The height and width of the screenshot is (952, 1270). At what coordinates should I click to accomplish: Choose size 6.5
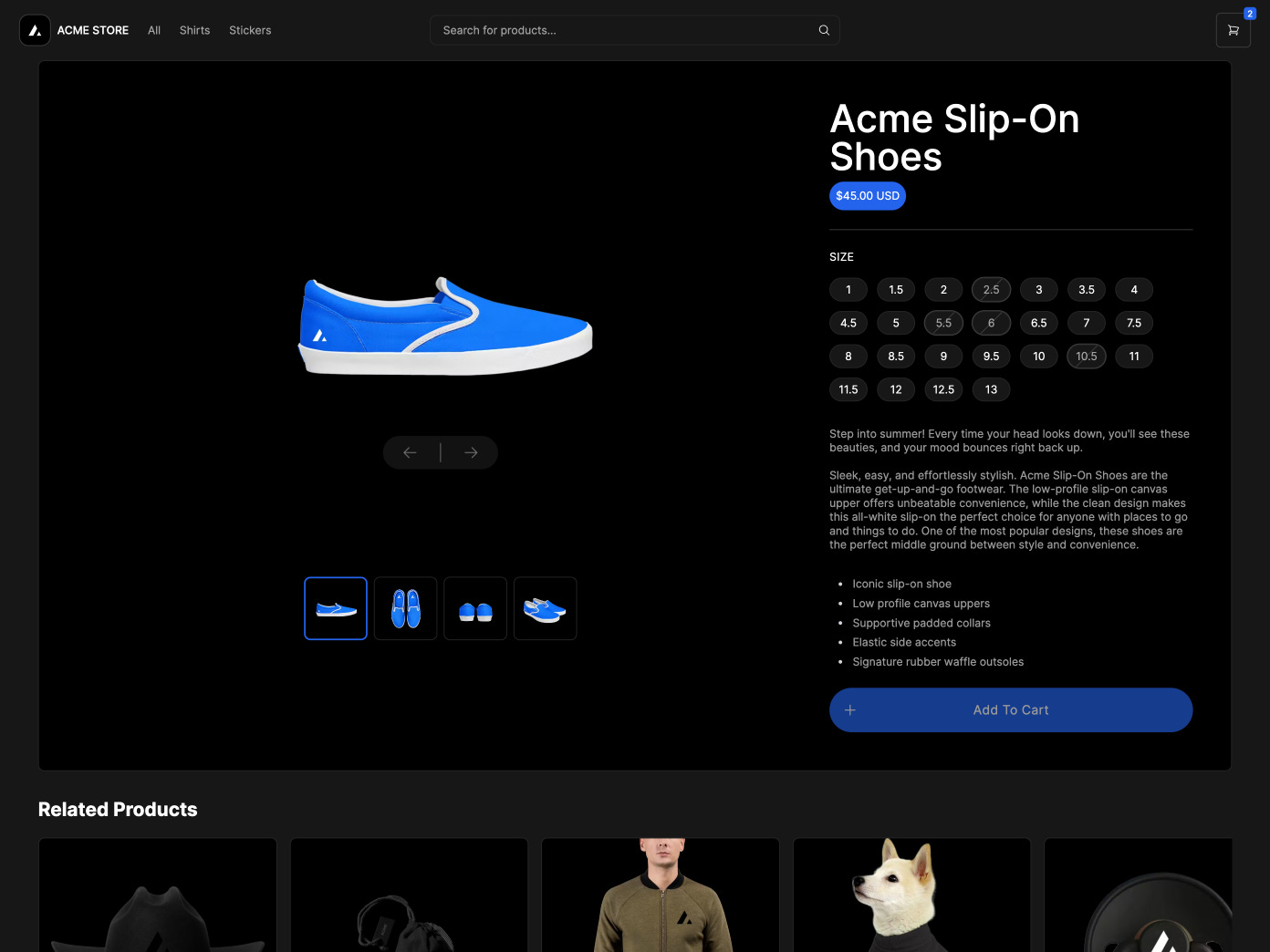coord(1039,323)
